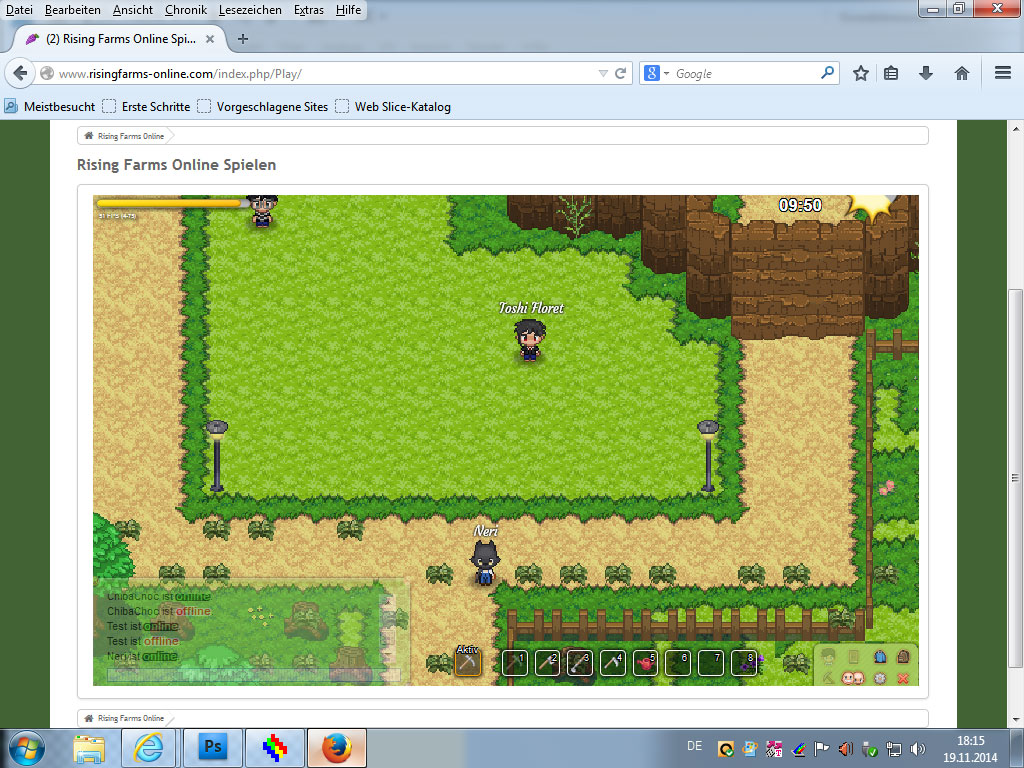Viewport: 1024px width, 768px height.
Task: Select hotbar slot 1 tool
Action: pyautogui.click(x=514, y=663)
